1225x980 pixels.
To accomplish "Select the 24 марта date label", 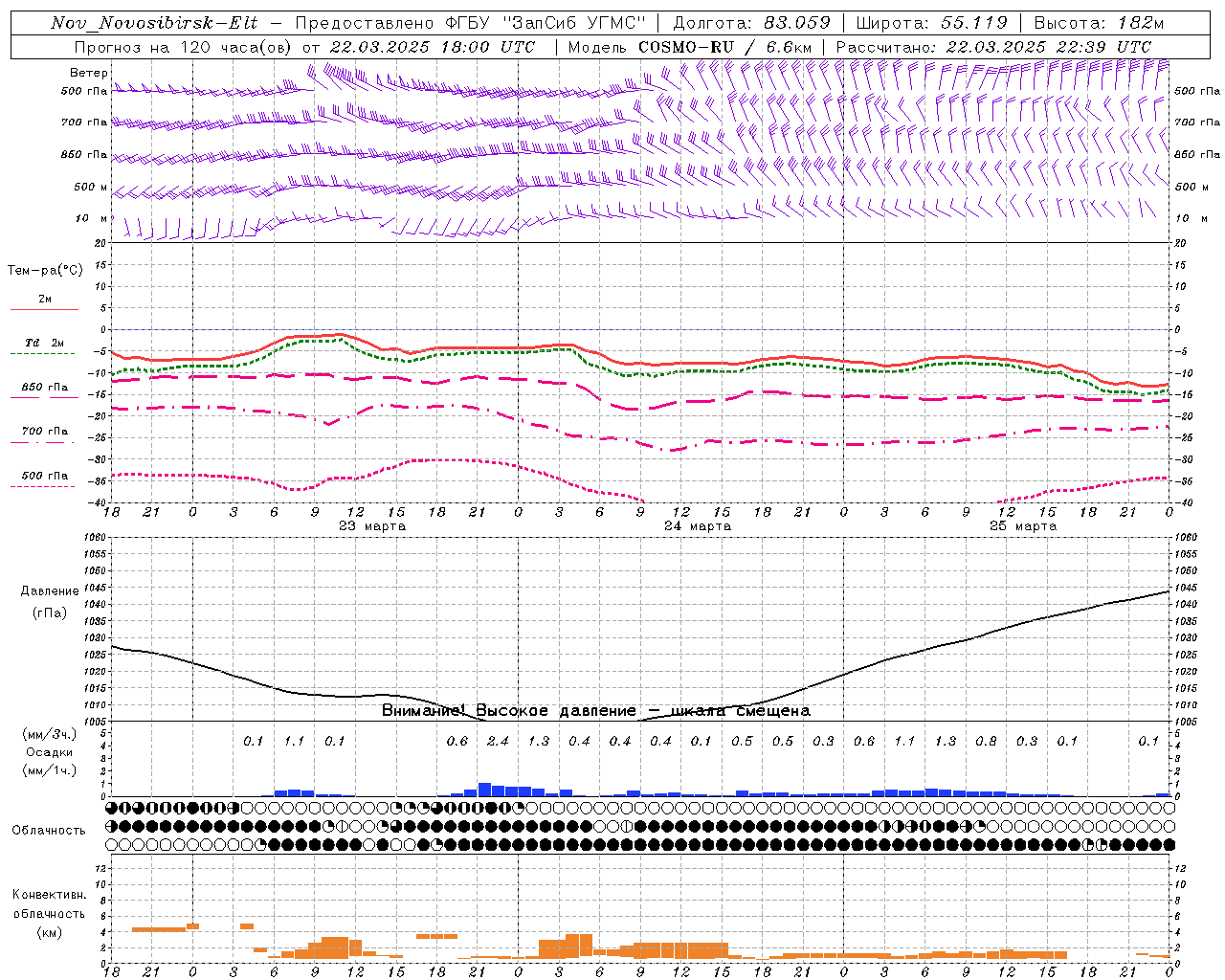I will click(698, 526).
